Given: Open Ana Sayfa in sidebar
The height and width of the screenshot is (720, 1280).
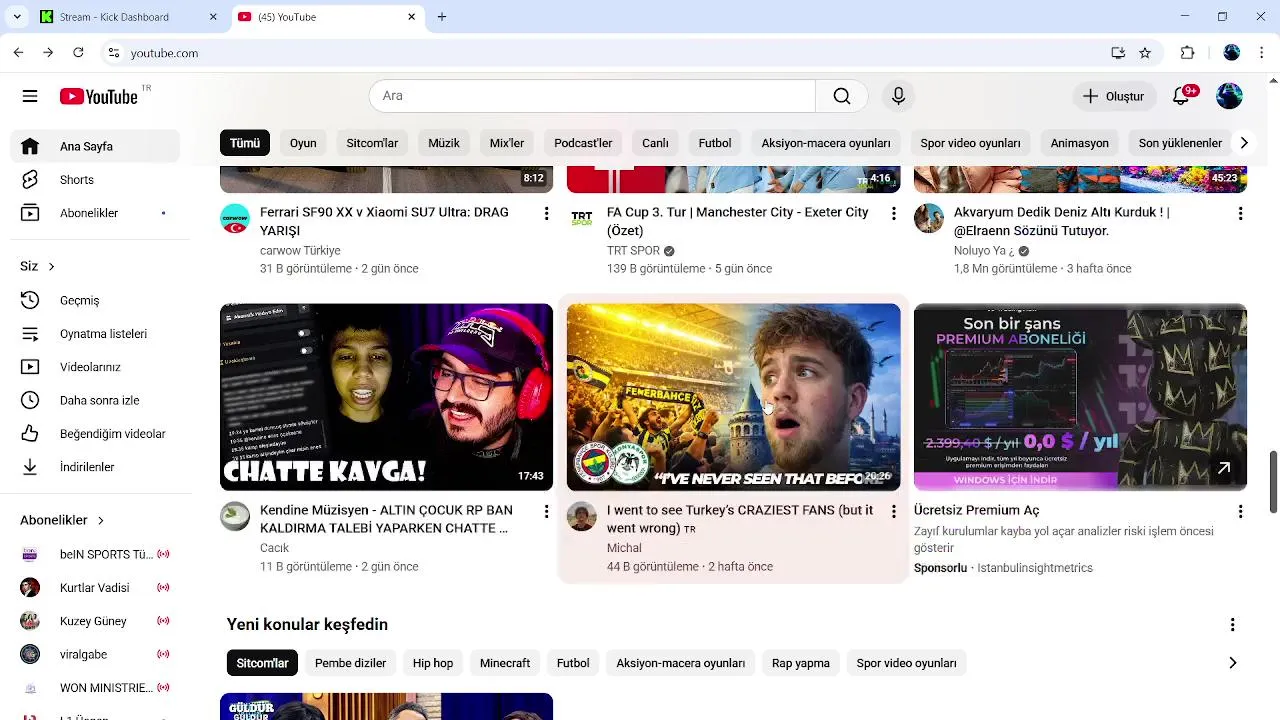Looking at the screenshot, I should (95, 146).
